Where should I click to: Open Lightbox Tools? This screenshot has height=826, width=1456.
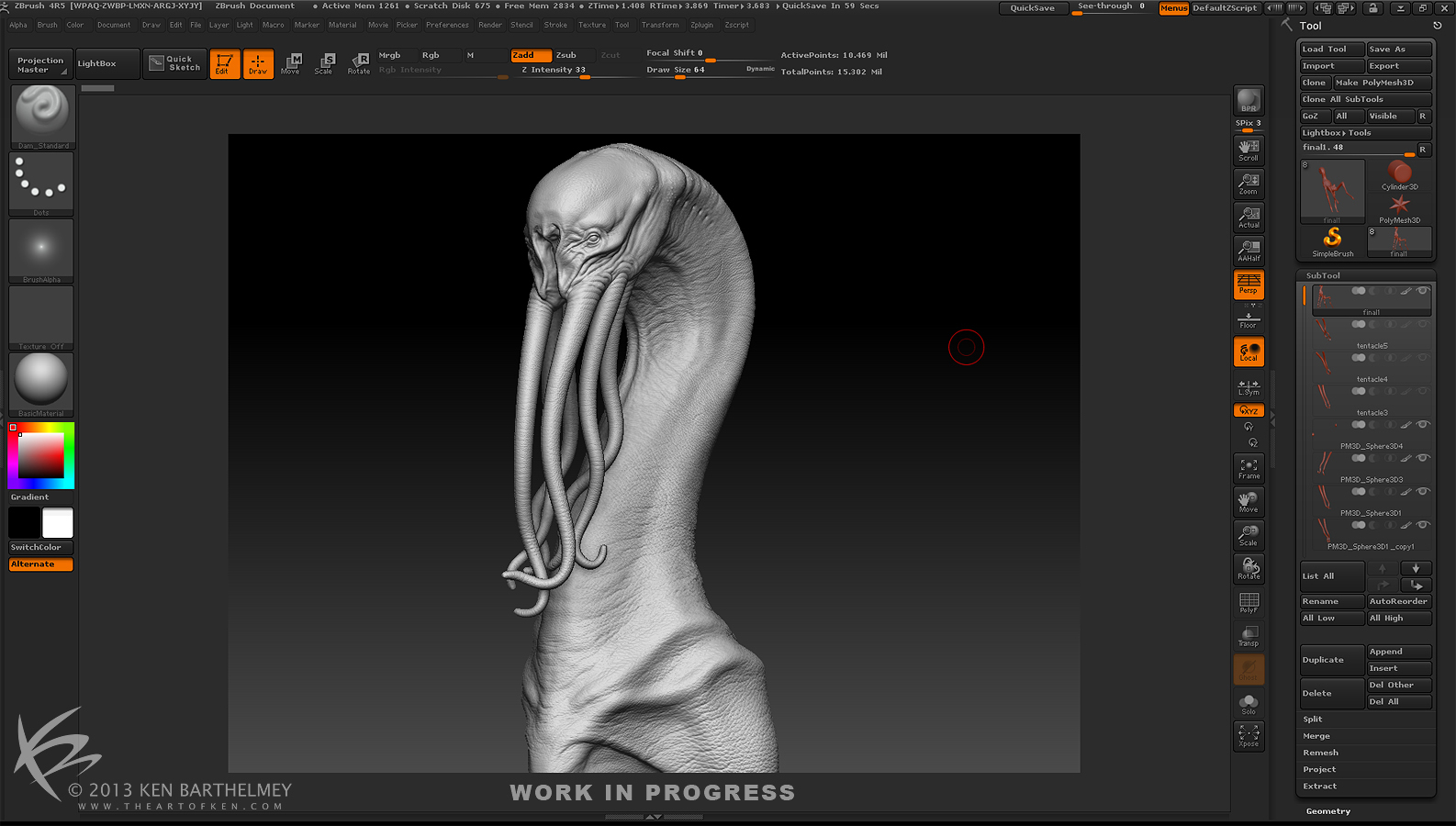(1365, 132)
